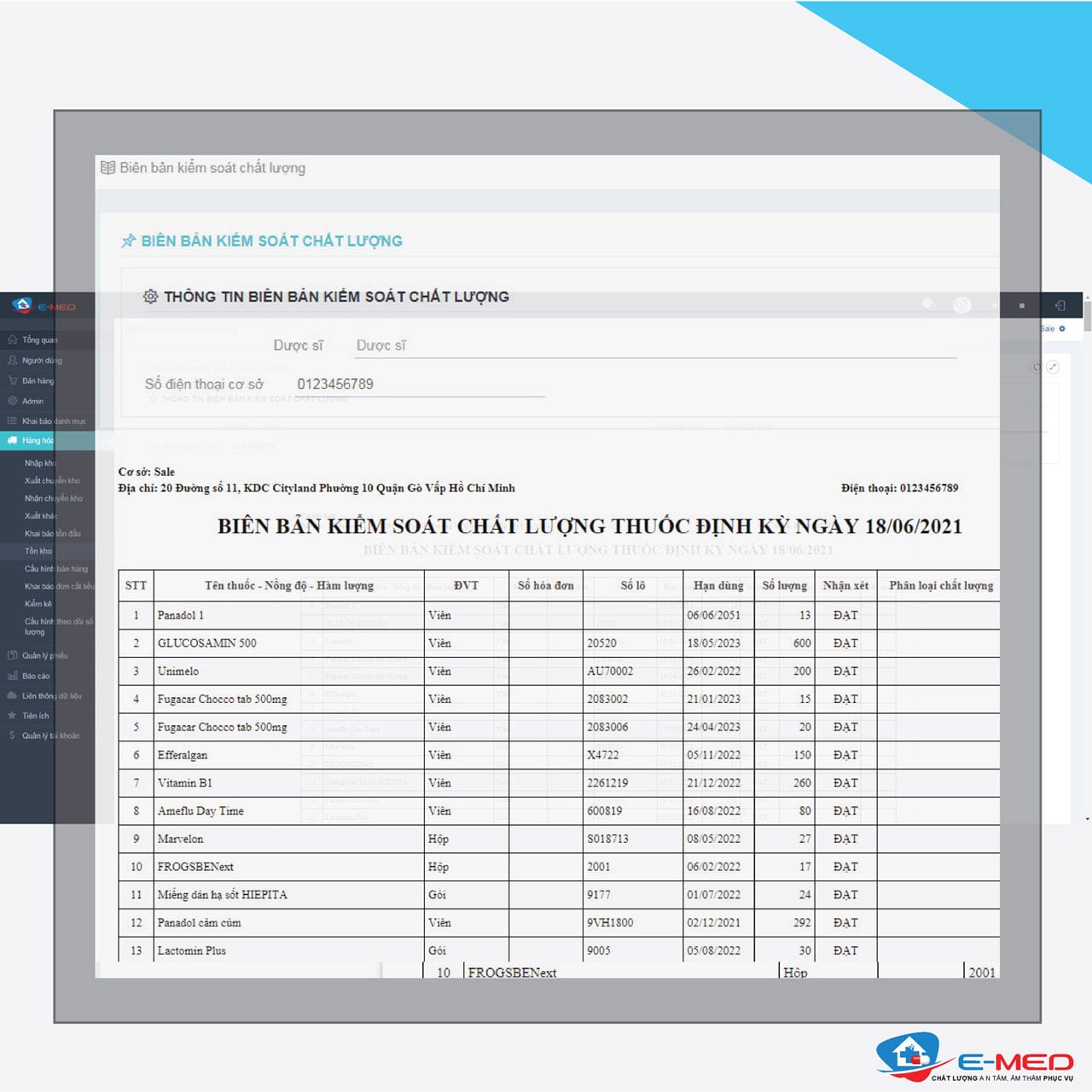The width and height of the screenshot is (1092, 1092).
Task: Click lot number 'S018713'
Action: 607,839
